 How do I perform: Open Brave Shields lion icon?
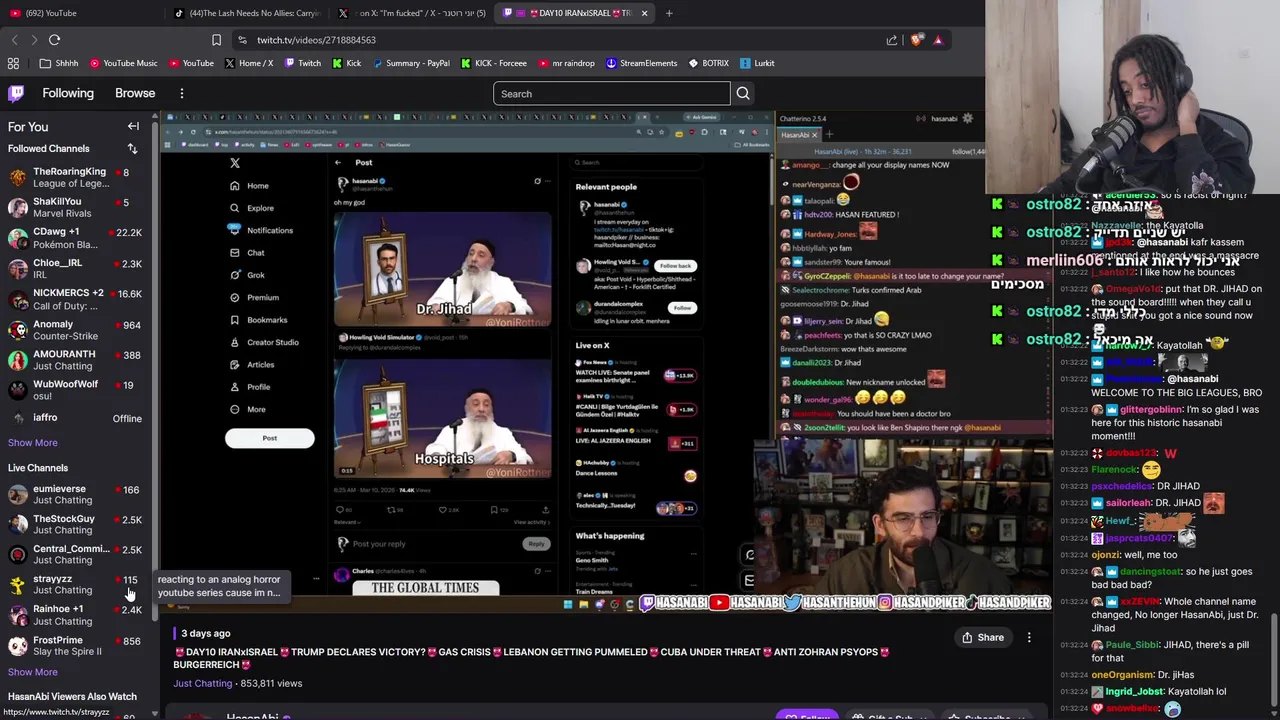[916, 40]
